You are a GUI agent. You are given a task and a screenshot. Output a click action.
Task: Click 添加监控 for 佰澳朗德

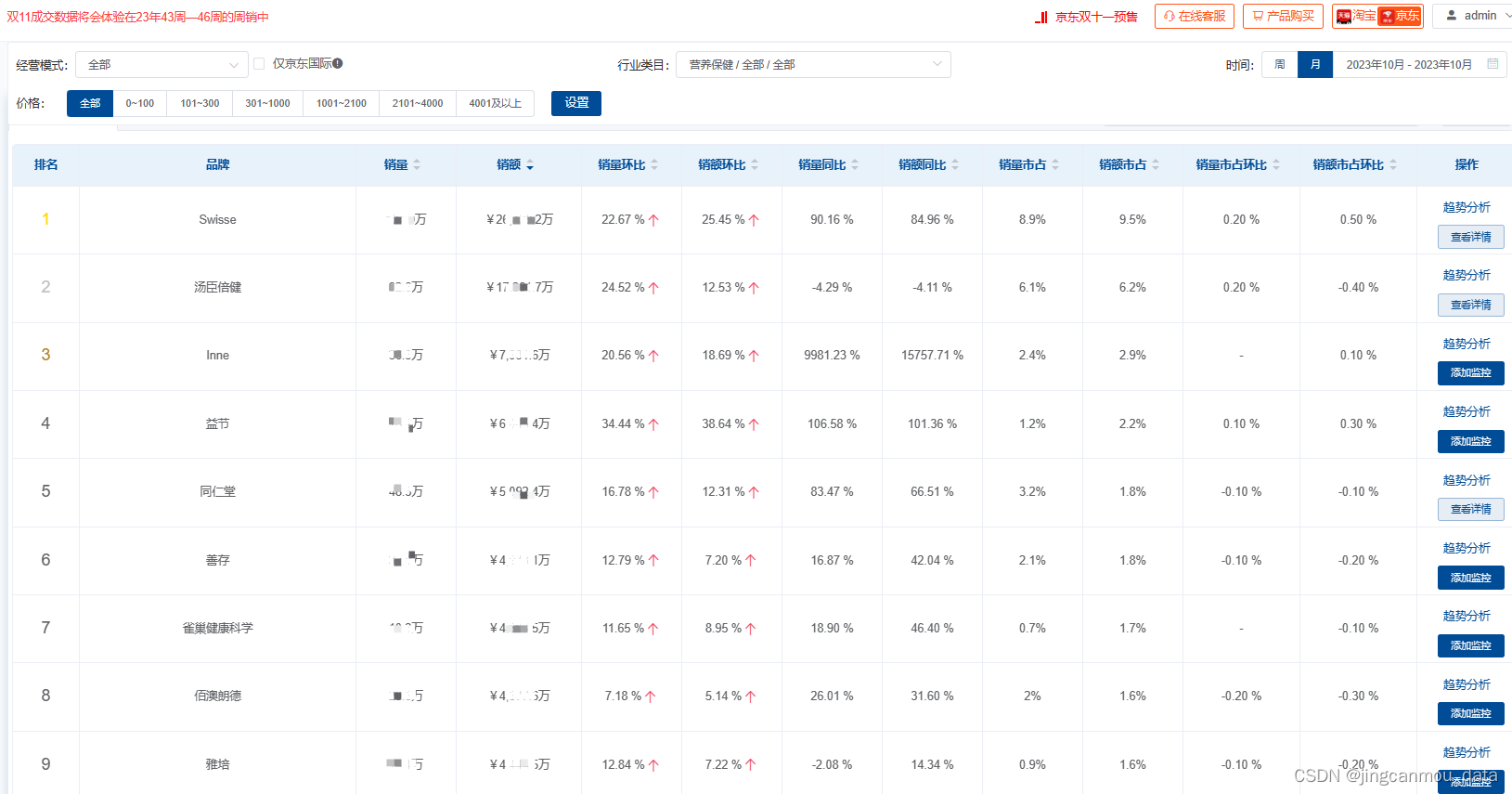pyautogui.click(x=1471, y=713)
